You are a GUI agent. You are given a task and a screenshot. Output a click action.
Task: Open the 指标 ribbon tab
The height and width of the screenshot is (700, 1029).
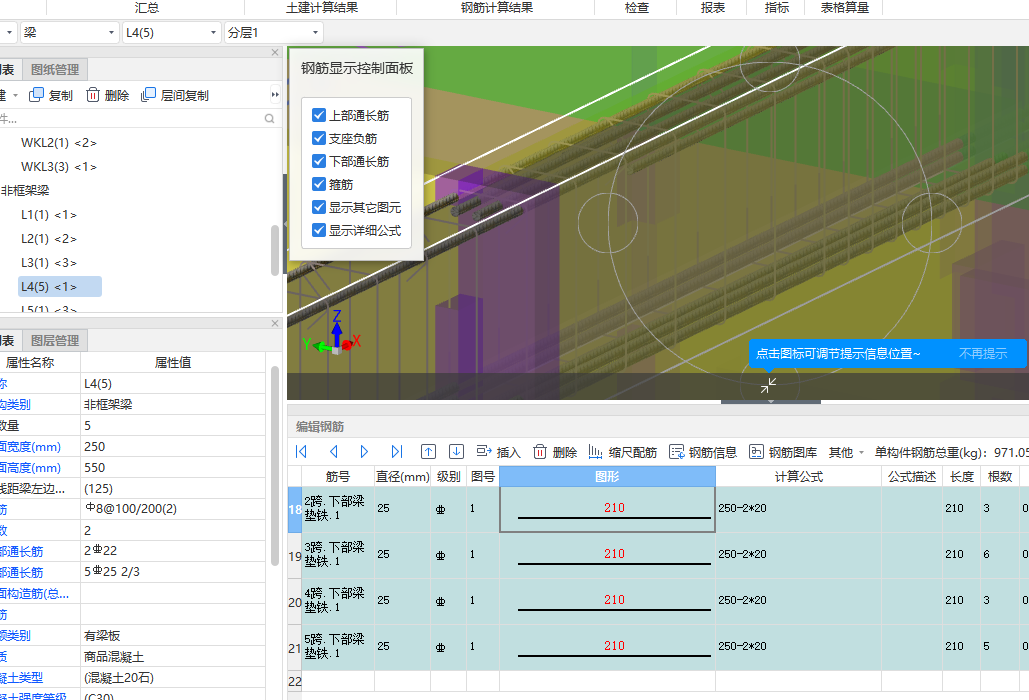(777, 8)
